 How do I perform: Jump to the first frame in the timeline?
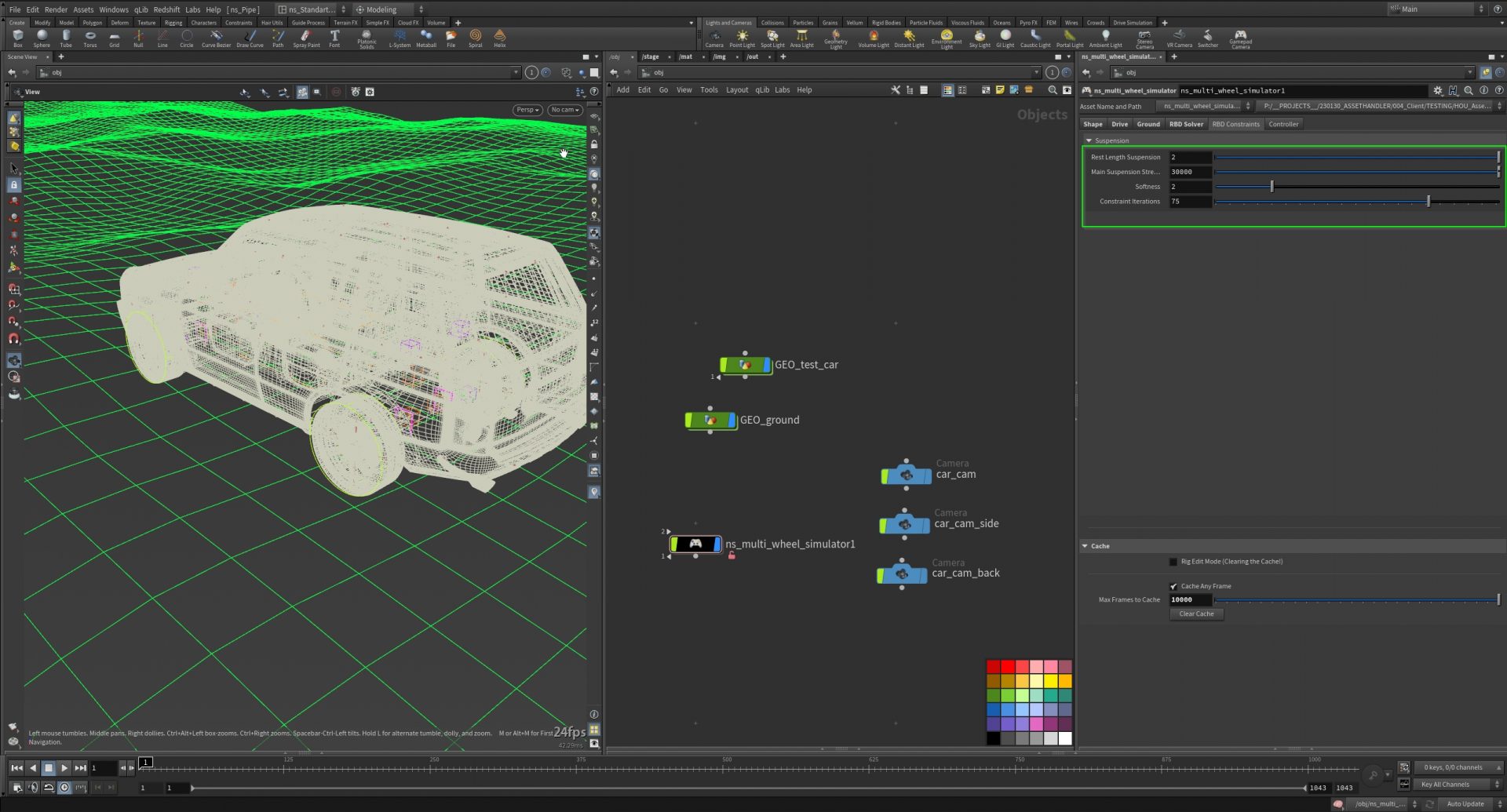pos(16,768)
